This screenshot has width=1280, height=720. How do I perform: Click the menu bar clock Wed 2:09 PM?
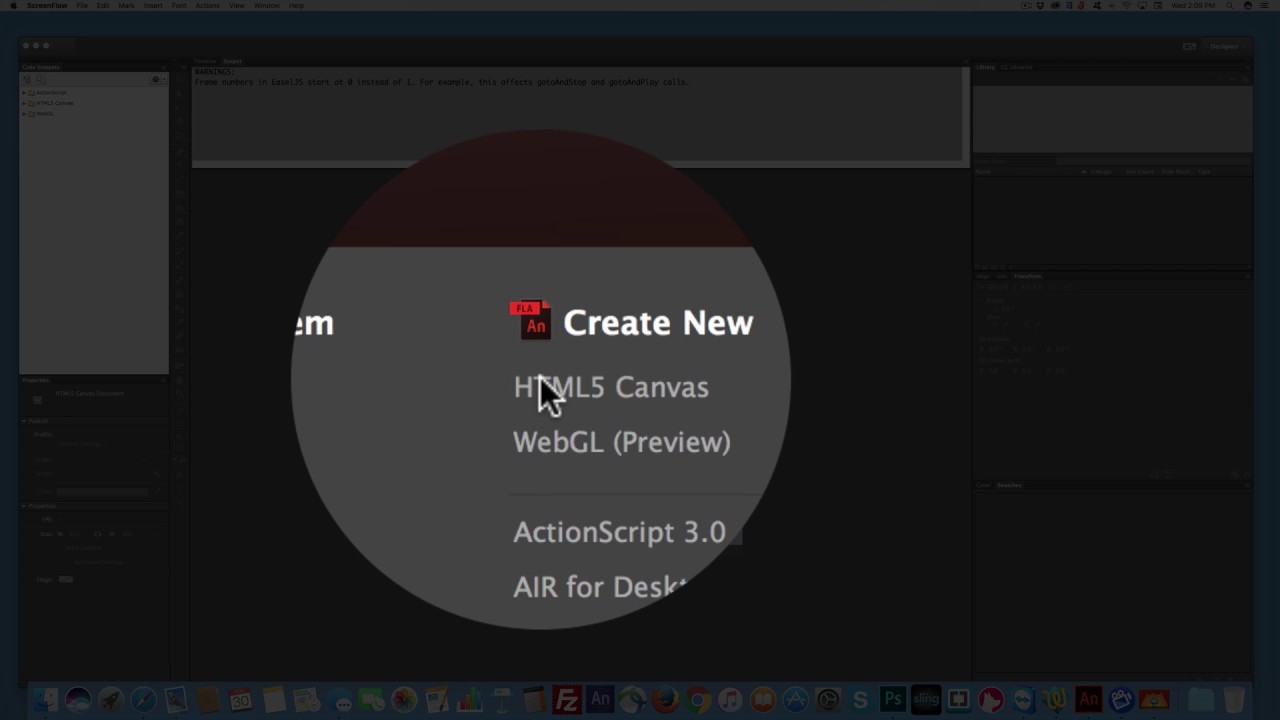point(1192,5)
